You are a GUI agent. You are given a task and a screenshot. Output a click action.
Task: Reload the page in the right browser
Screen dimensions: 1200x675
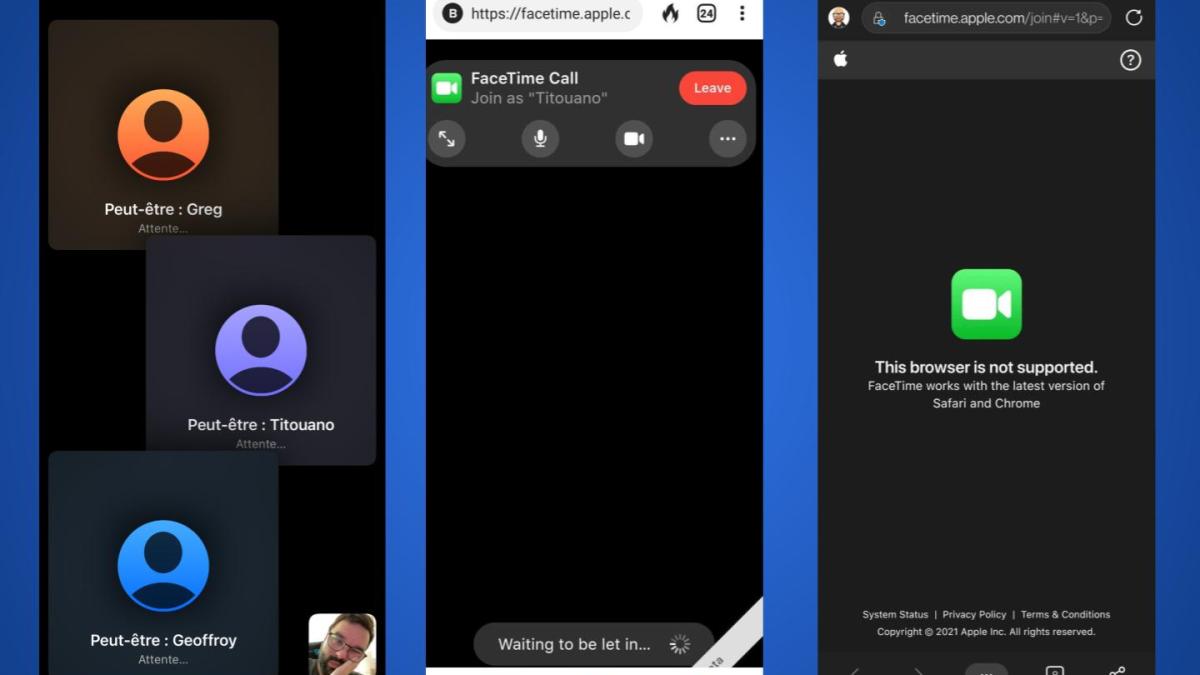pos(1133,18)
